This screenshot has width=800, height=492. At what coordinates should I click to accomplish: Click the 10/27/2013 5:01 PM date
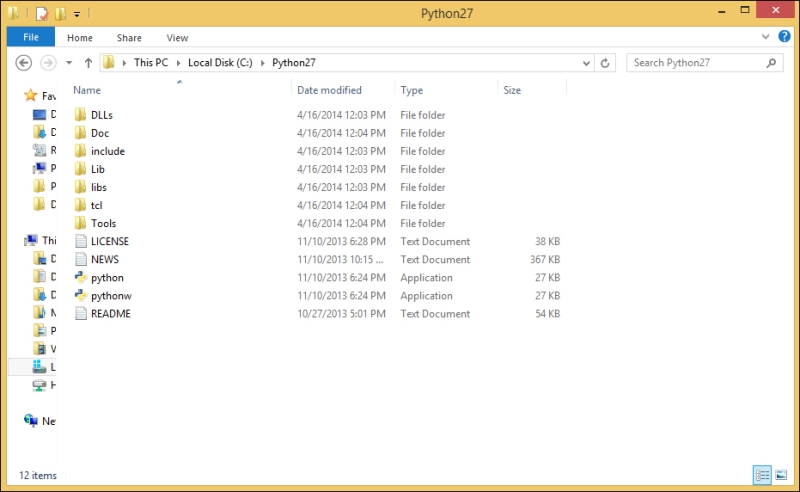[341, 314]
